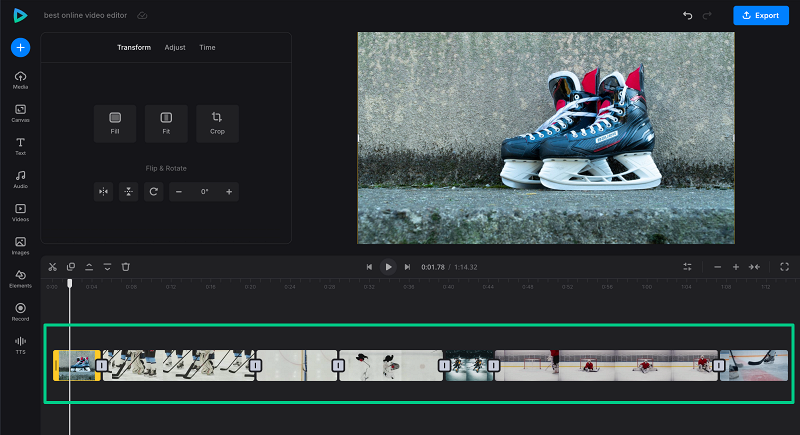This screenshot has height=435, width=800.
Task: Export the video project
Action: tap(761, 15)
